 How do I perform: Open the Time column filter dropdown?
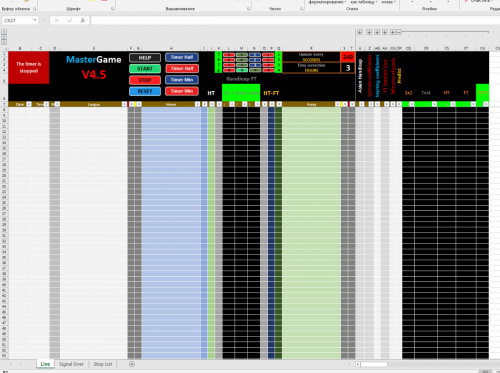point(46,104)
